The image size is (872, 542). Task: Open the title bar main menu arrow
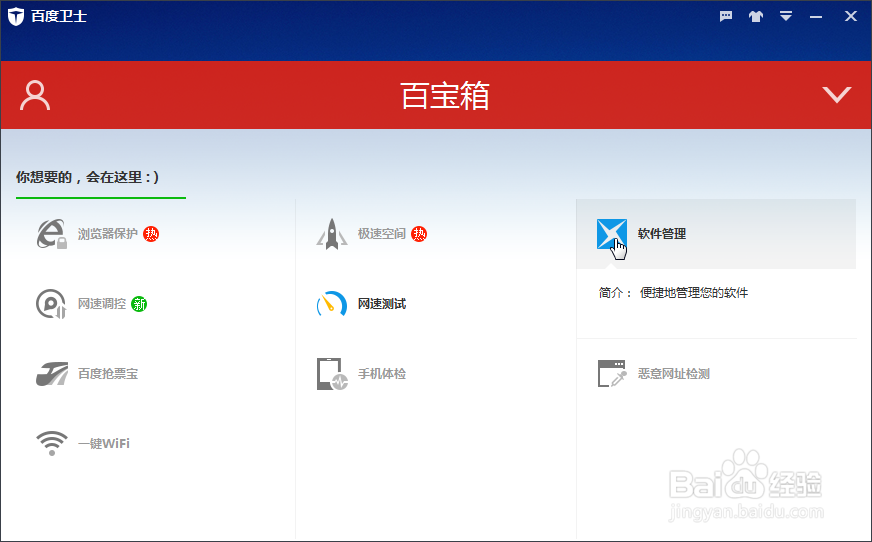[x=786, y=16]
